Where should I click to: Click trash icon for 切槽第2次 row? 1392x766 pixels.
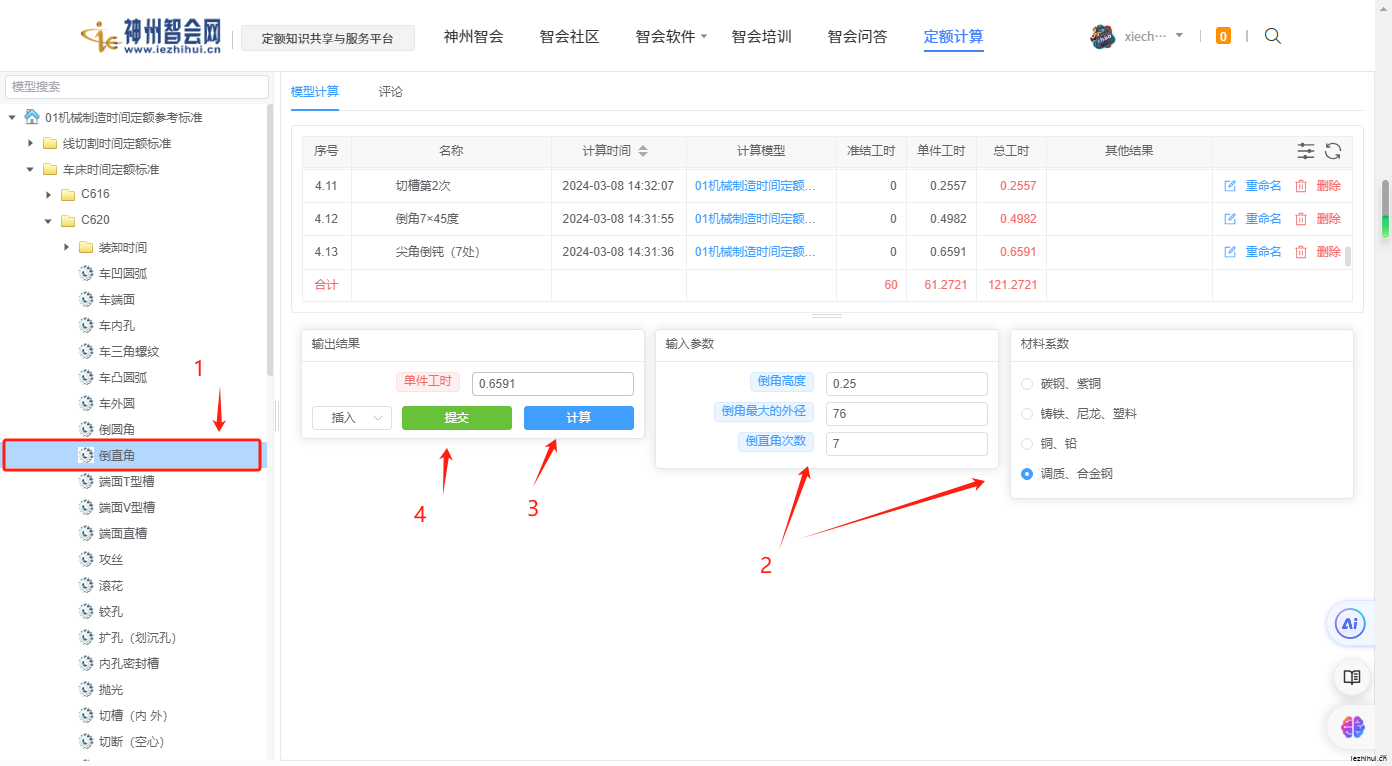[1301, 186]
